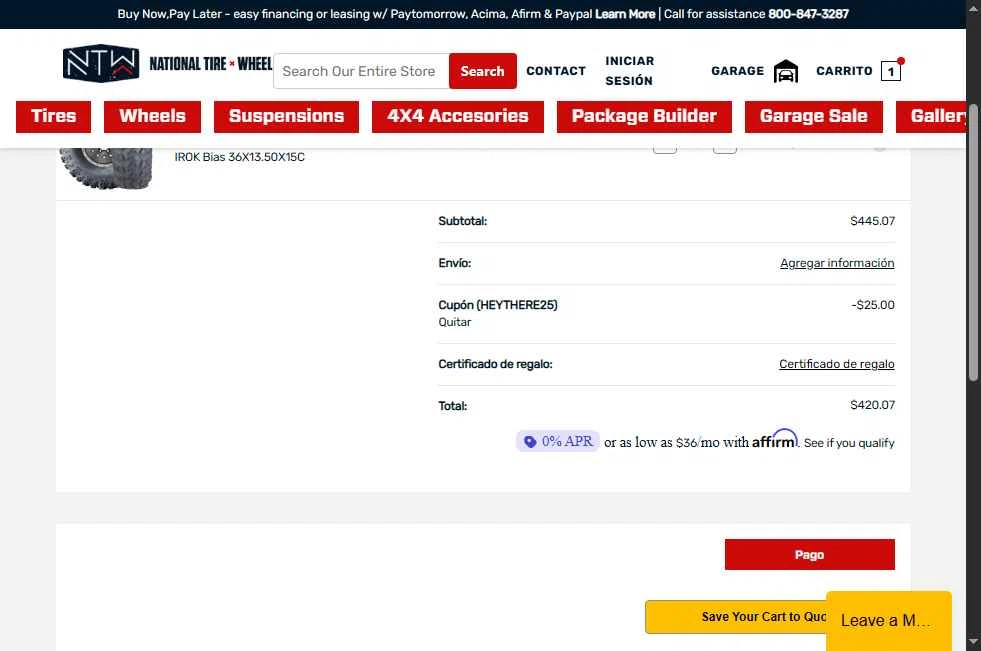Click See if you qualify Affirm link

(849, 443)
